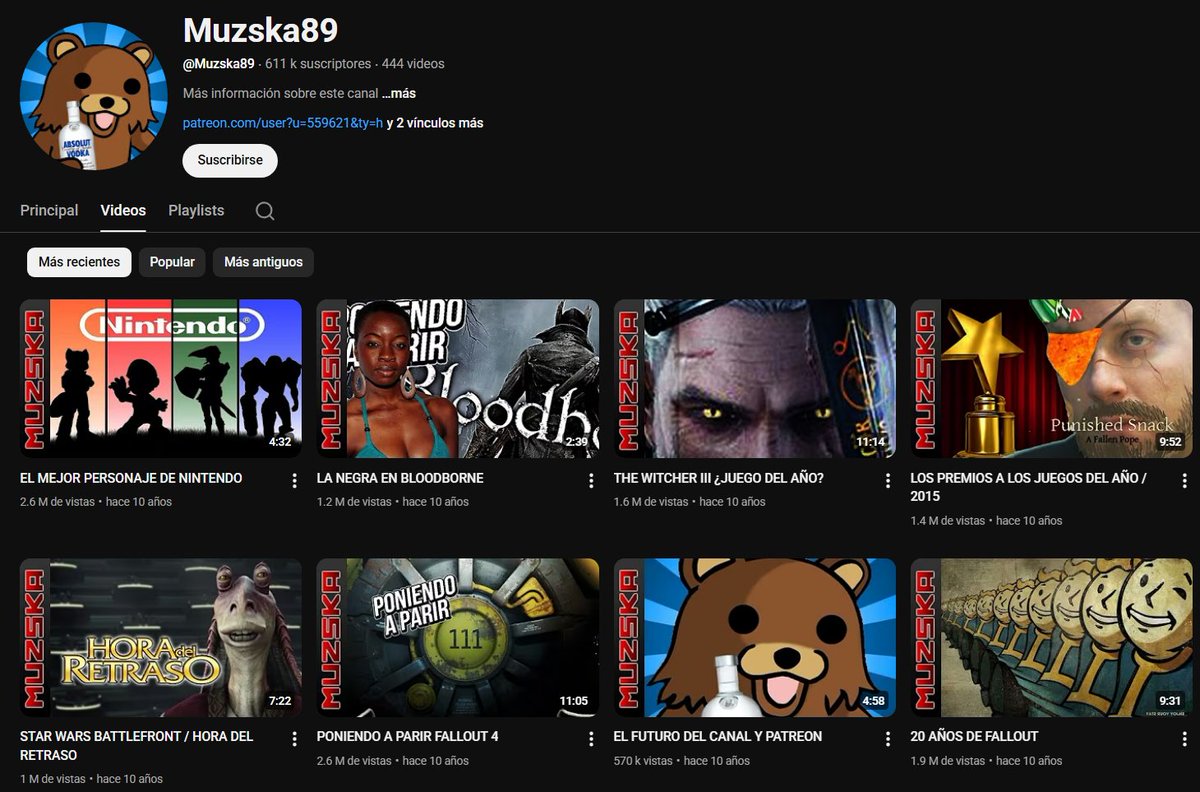This screenshot has height=792, width=1200.
Task: Open the channel search magnifier icon
Action: point(265,211)
